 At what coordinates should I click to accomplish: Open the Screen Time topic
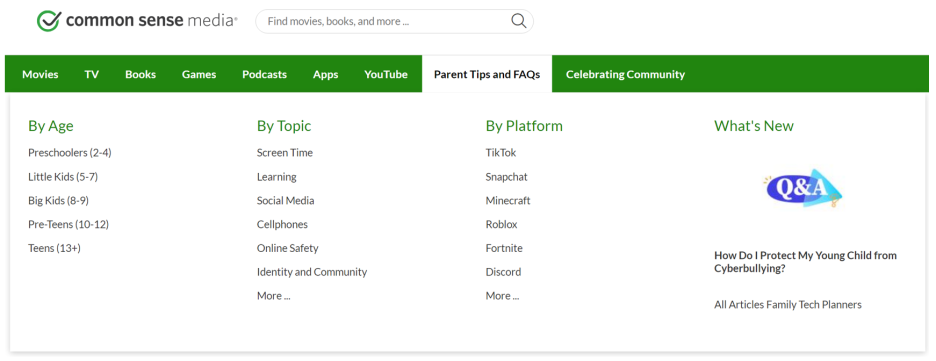pyautogui.click(x=285, y=153)
